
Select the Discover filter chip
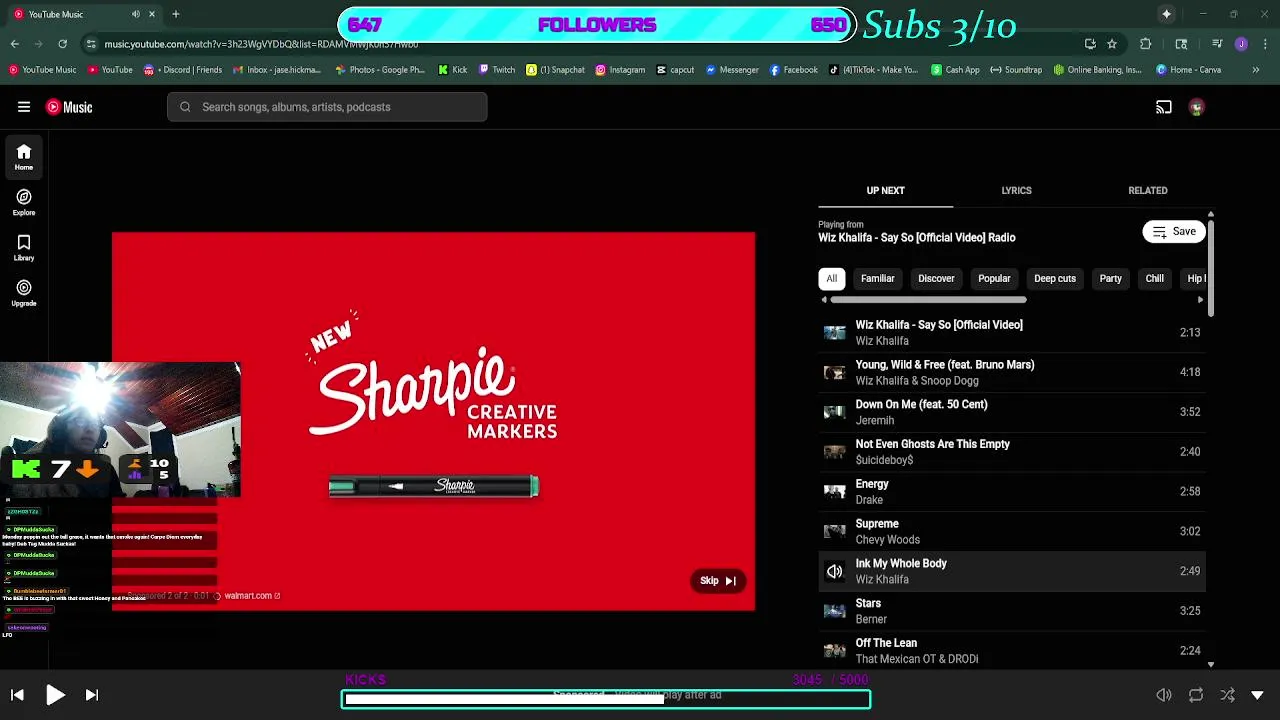pyautogui.click(x=936, y=279)
